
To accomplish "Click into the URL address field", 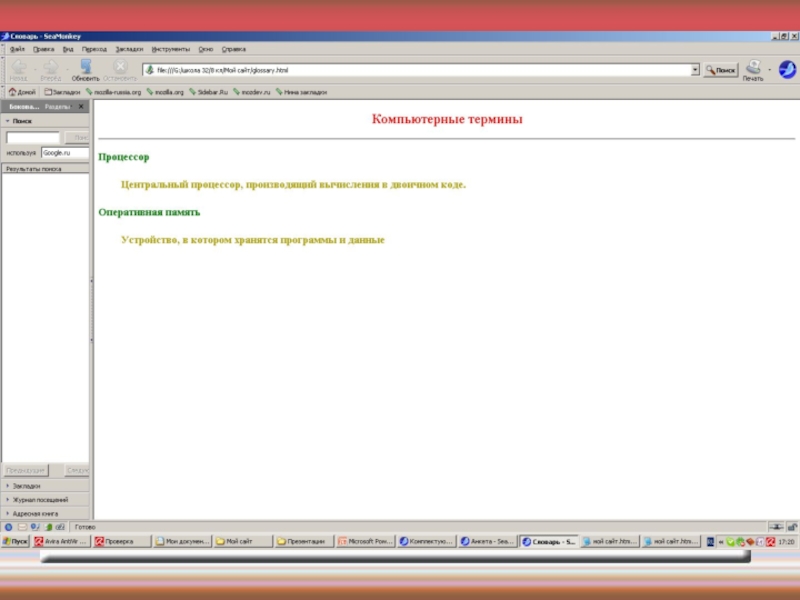I will [422, 70].
